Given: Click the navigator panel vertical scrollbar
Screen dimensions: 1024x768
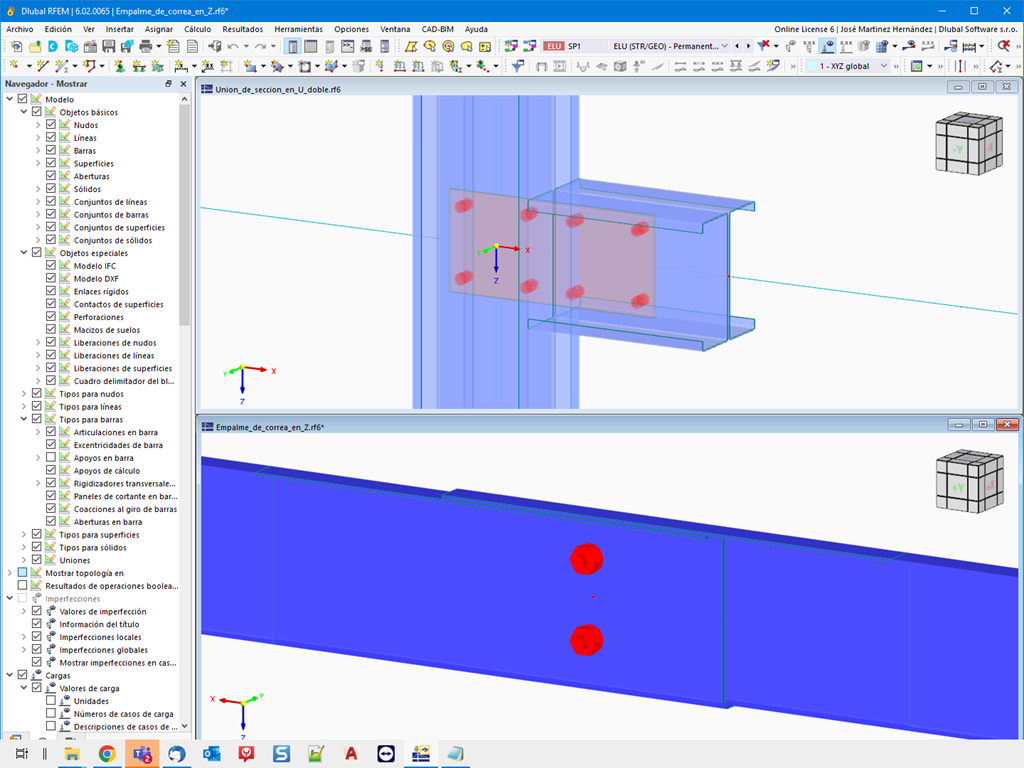Looking at the screenshot, I should click(184, 216).
